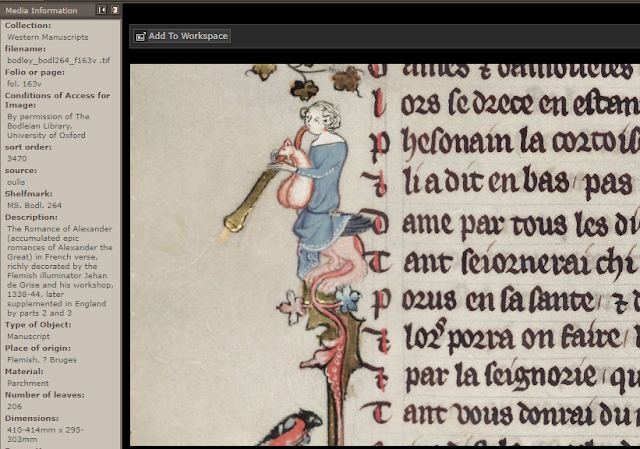Select the 'Western Manuscripts' collection value
Screen dimensions: 640x449
[47, 37]
